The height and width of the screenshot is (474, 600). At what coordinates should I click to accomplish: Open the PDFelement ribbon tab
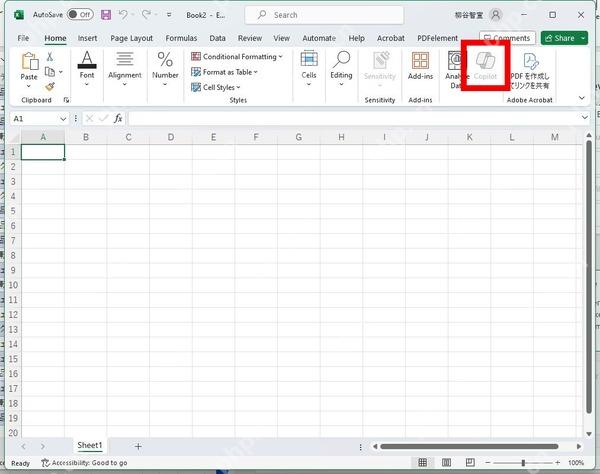click(437, 38)
